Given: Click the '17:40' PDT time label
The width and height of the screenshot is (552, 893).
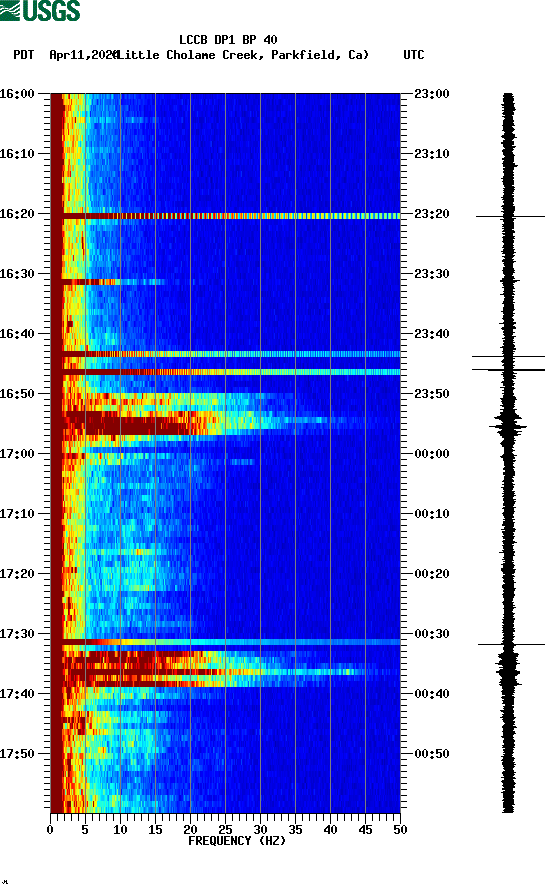Looking at the screenshot, I should pos(17,694).
